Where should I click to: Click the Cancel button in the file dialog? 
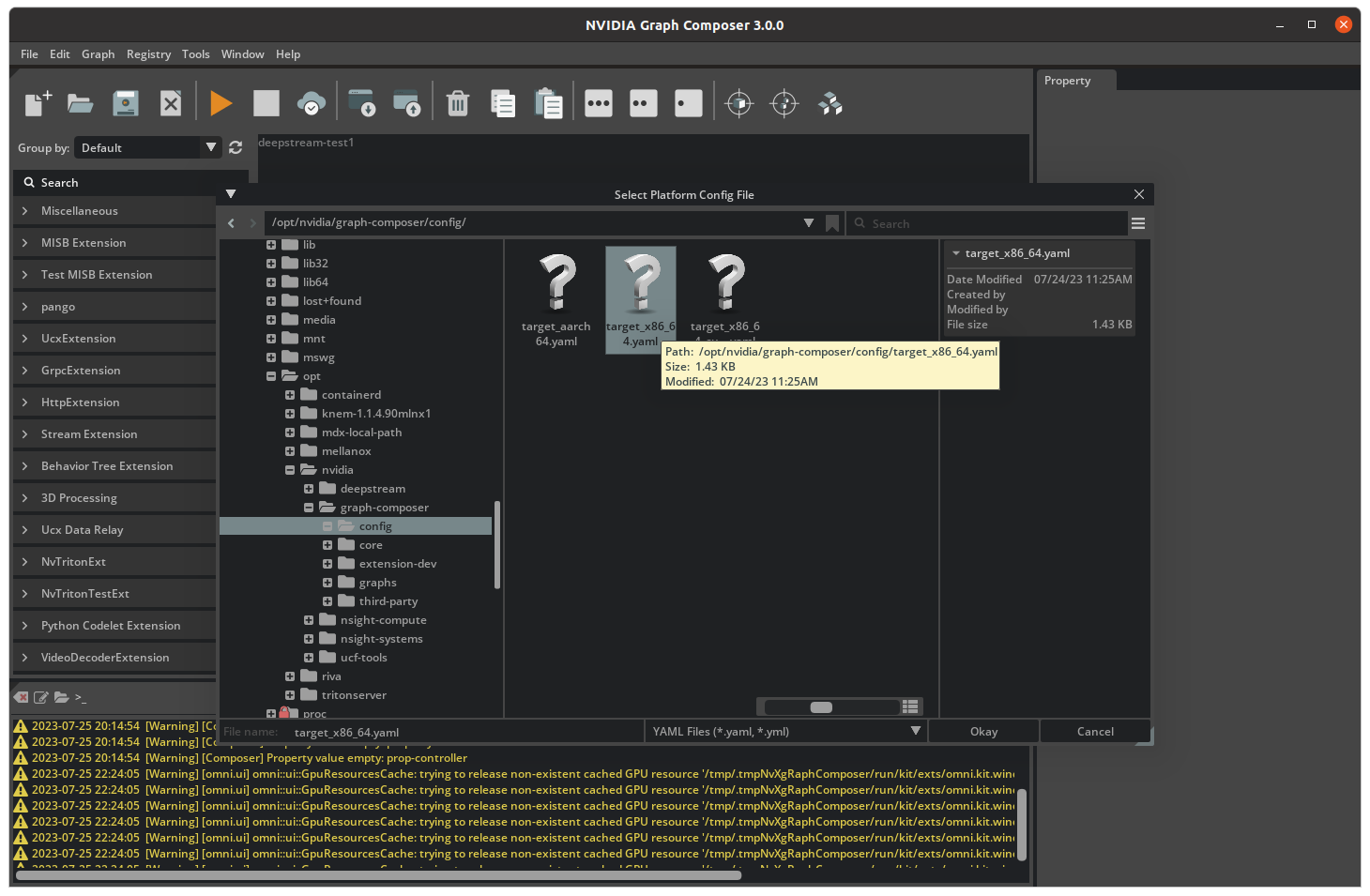tap(1095, 732)
